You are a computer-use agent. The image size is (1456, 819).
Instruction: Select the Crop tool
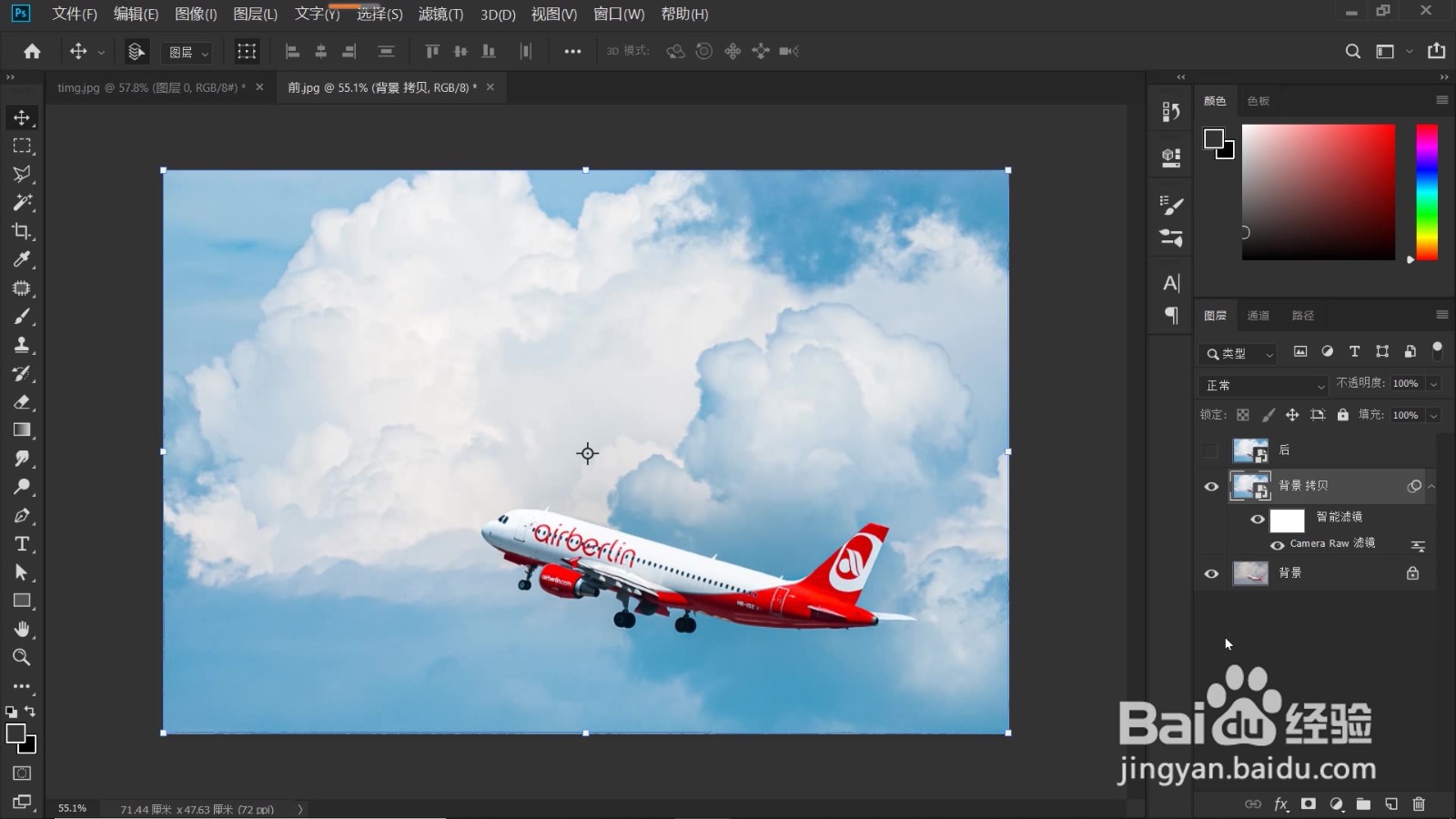[22, 231]
